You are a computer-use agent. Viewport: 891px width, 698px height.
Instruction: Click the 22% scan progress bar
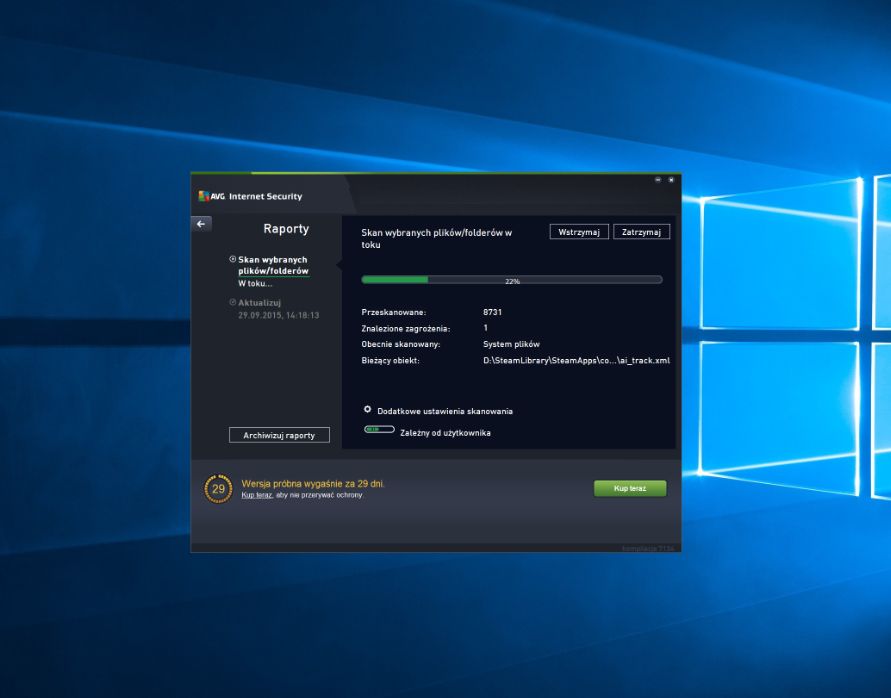pos(511,280)
